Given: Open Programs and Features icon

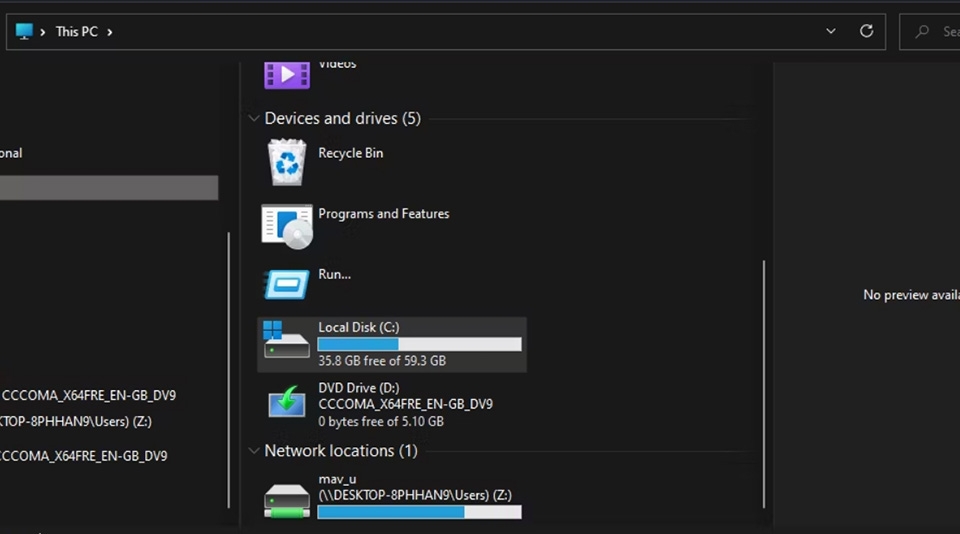Looking at the screenshot, I should 287,226.
